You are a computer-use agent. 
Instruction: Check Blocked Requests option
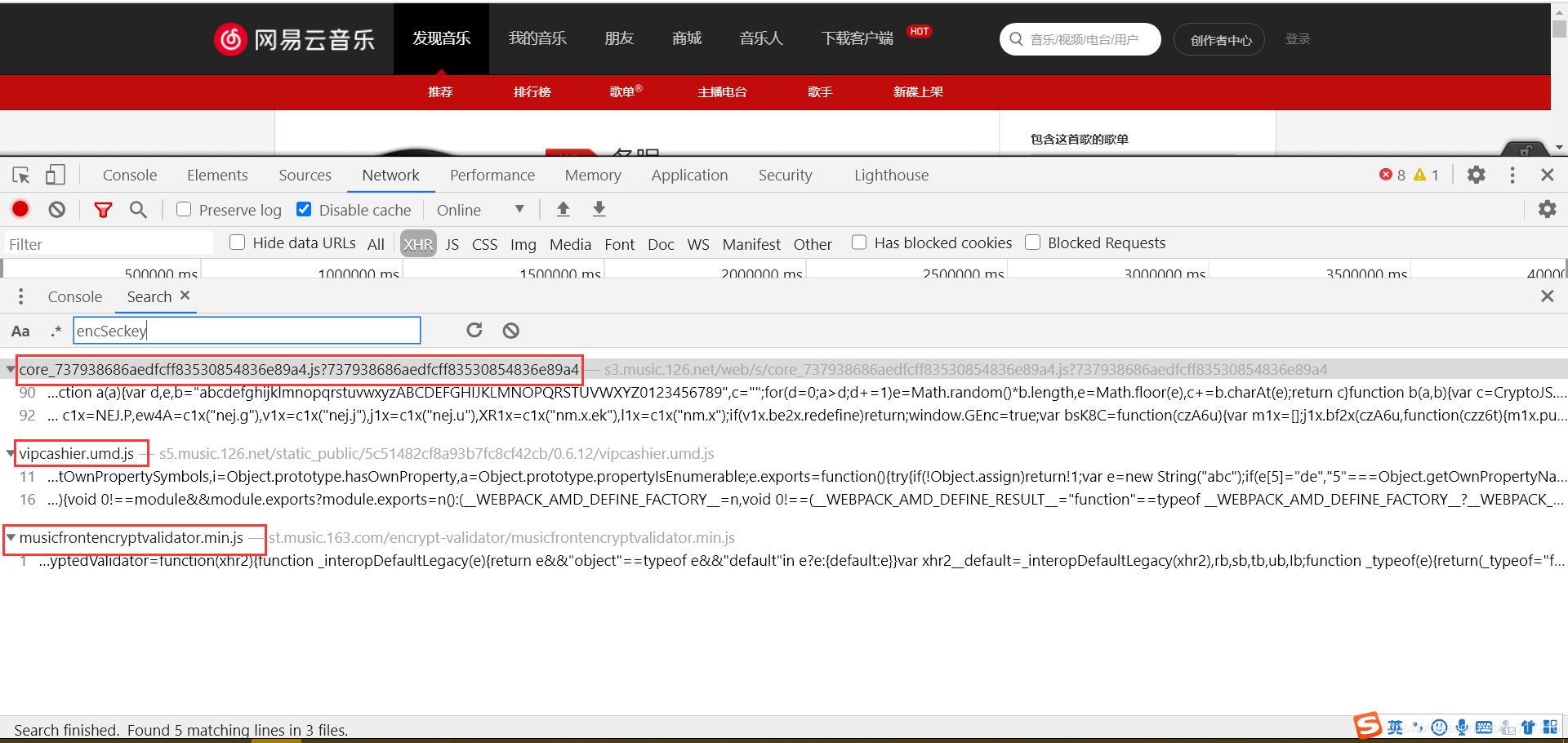pyautogui.click(x=1032, y=242)
